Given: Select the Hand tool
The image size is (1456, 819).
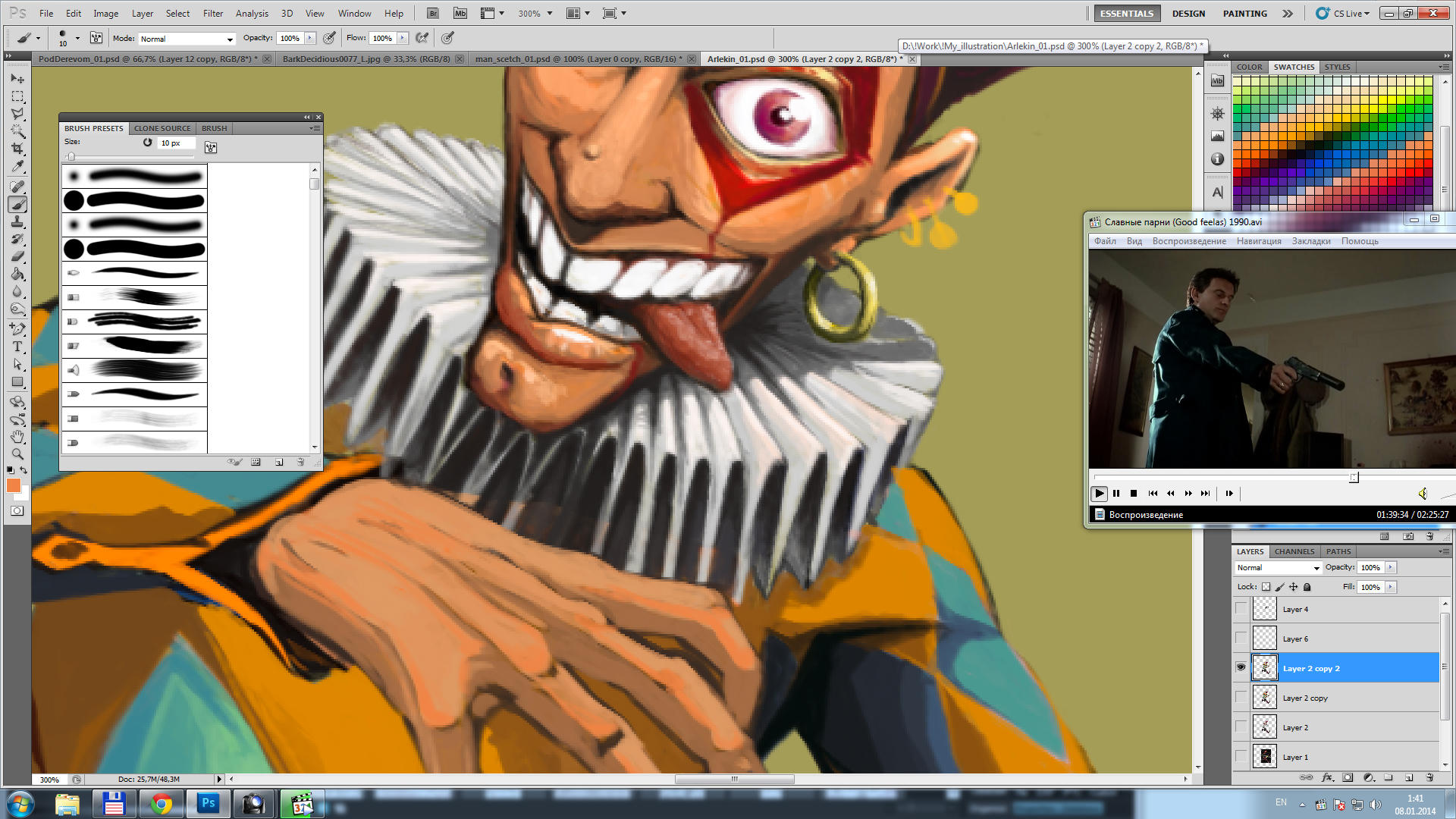Looking at the screenshot, I should 17,437.
